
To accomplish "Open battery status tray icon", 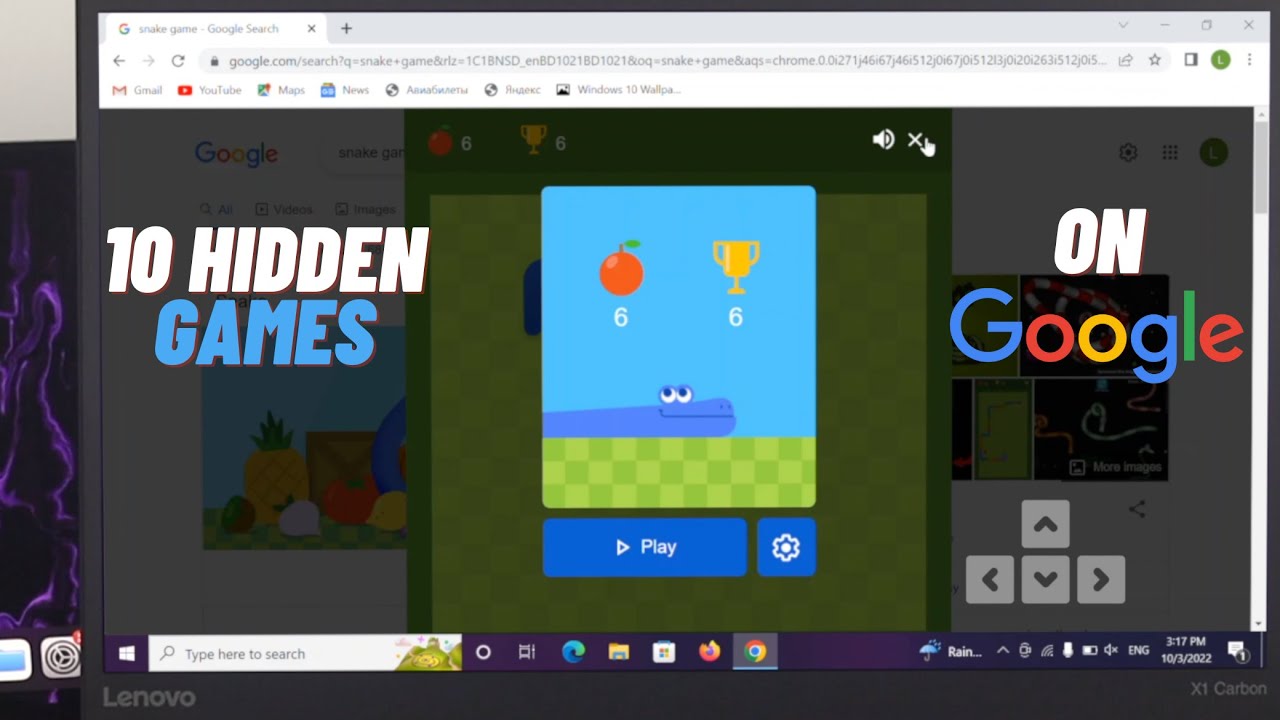I will pos(1090,651).
